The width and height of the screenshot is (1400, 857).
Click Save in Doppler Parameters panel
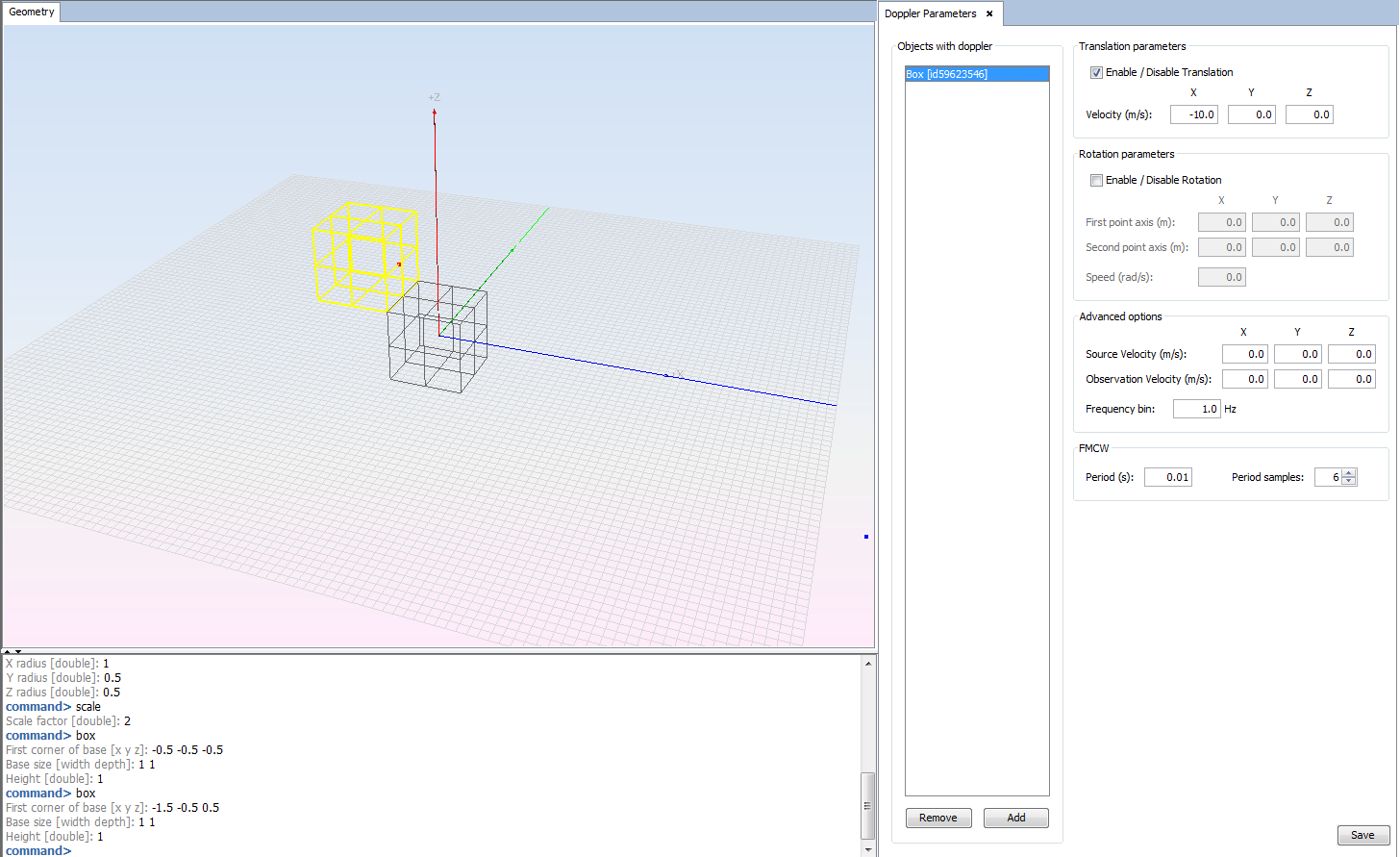1362,835
